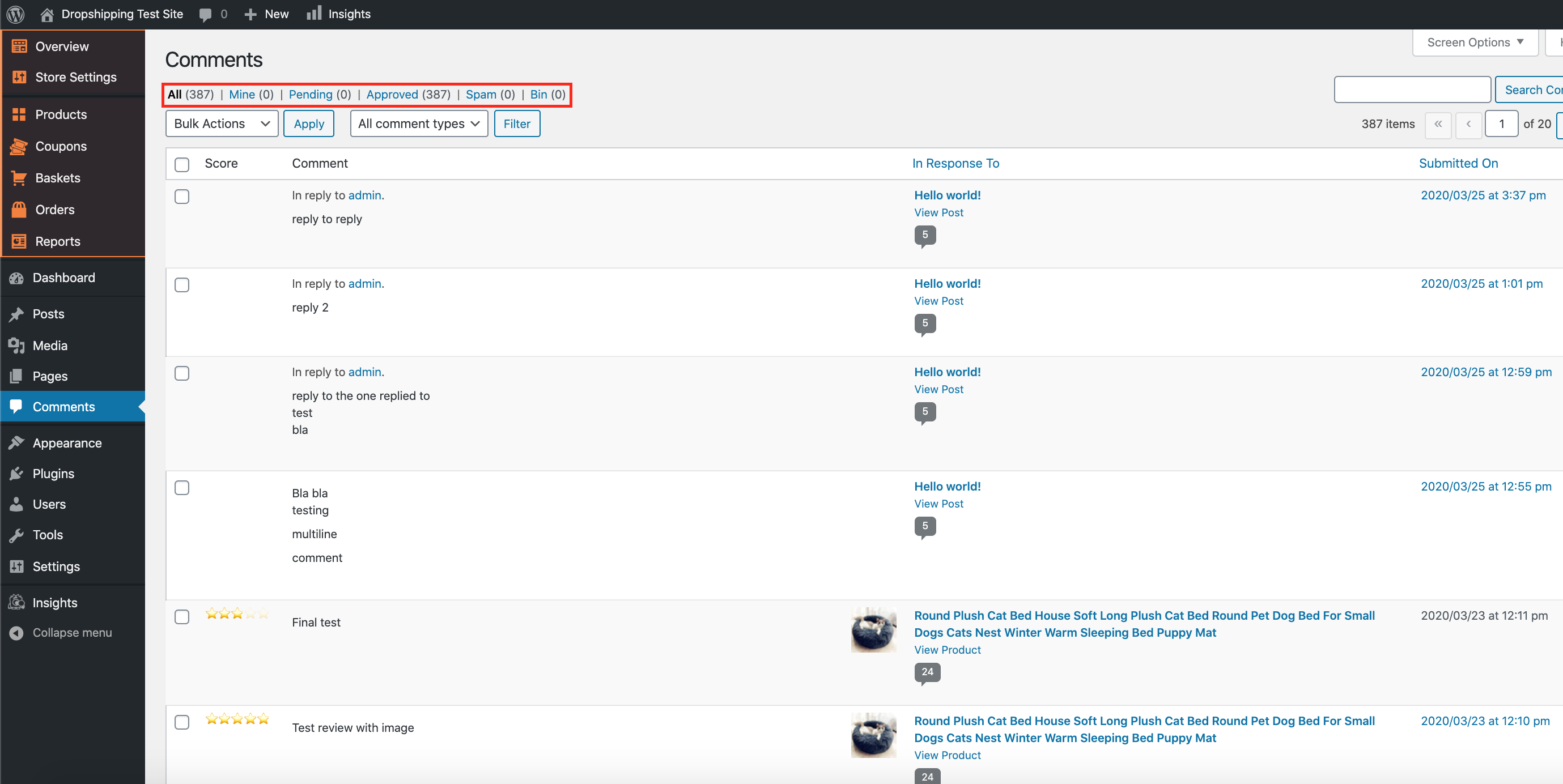Click the View Product link under Final test
Screen dimensions: 1563x784
(947, 649)
